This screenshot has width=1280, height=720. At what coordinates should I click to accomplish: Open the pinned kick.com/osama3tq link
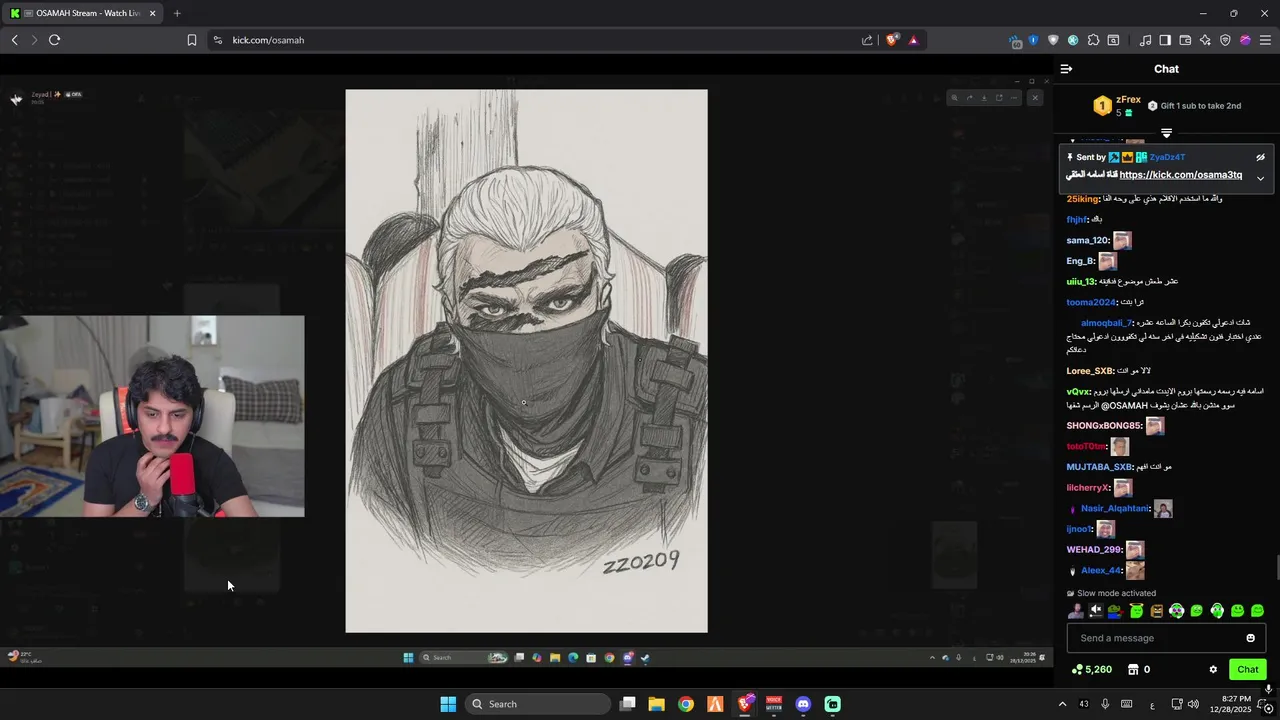pos(1181,175)
